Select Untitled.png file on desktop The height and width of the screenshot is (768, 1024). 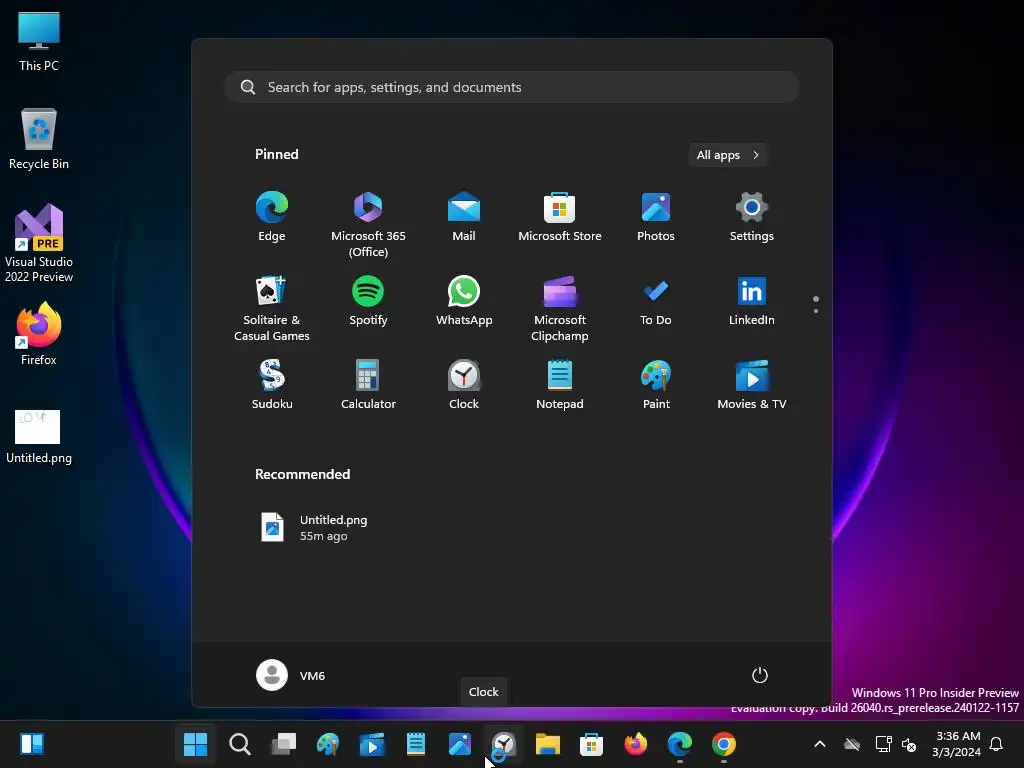point(39,436)
